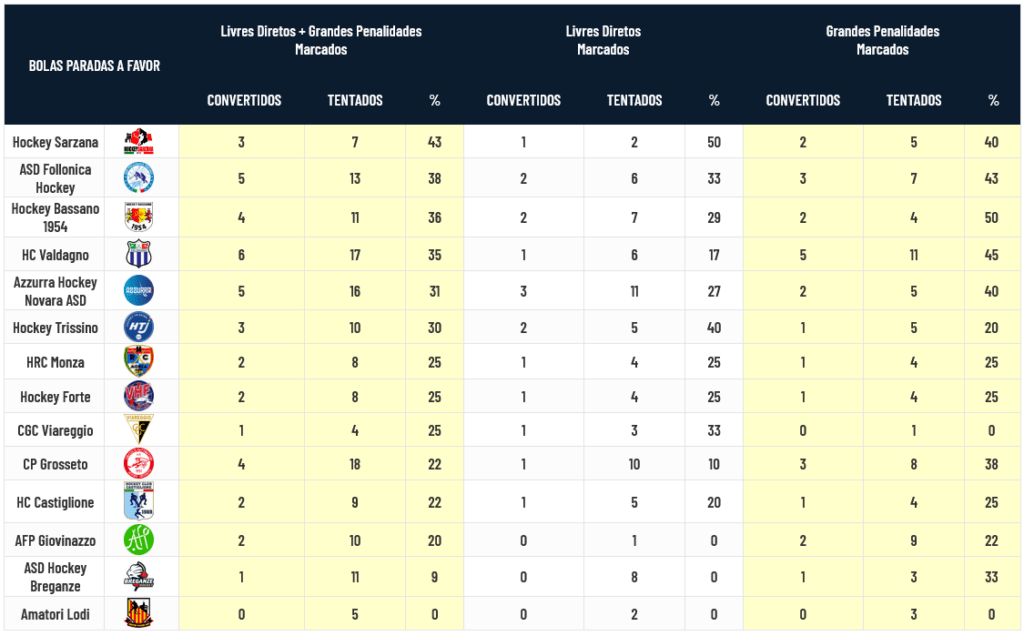Click the Livres Diretos Marcados header
The image size is (1024, 636).
coord(603,40)
